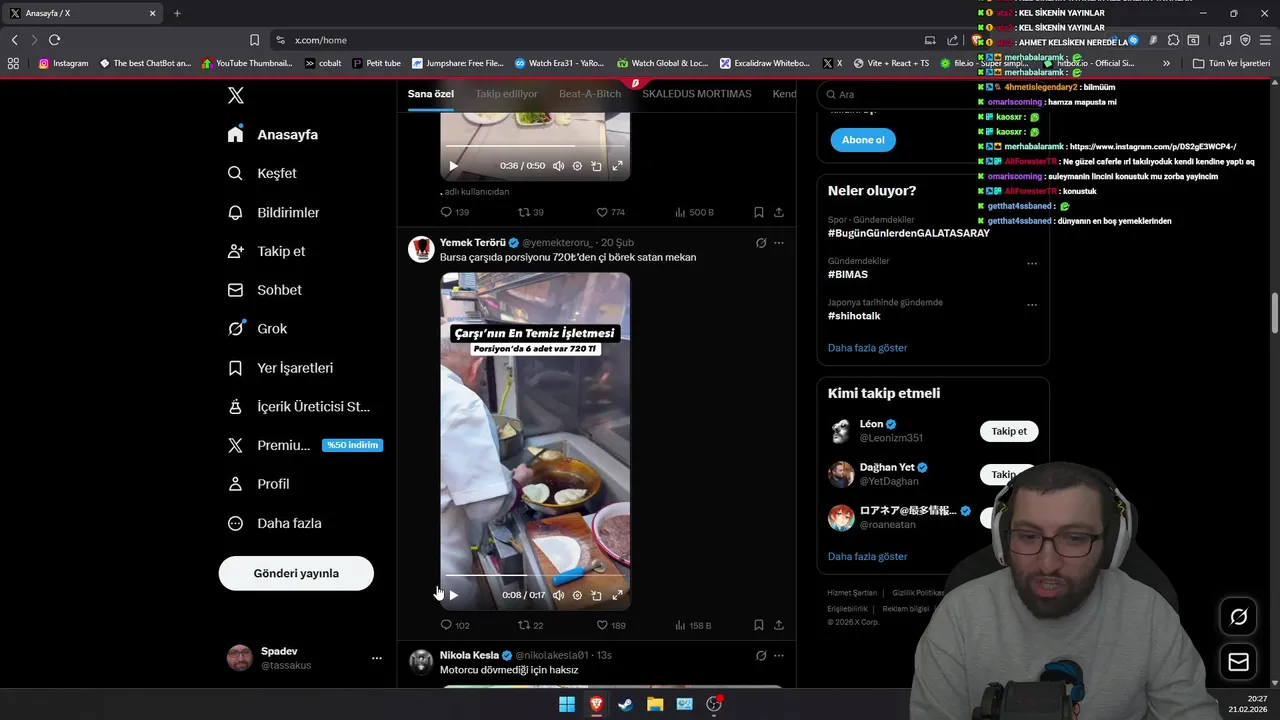Open İçerik Üreticisi Stüdyosu in the sidebar

tap(300, 407)
